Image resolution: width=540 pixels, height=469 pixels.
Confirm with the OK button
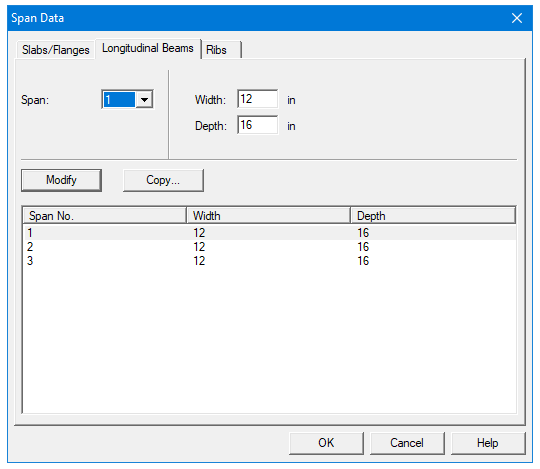coord(326,443)
